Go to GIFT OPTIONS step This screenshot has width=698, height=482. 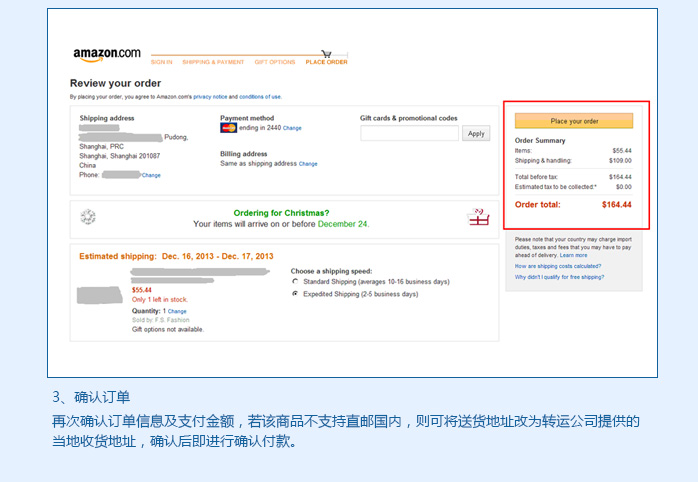(x=275, y=62)
